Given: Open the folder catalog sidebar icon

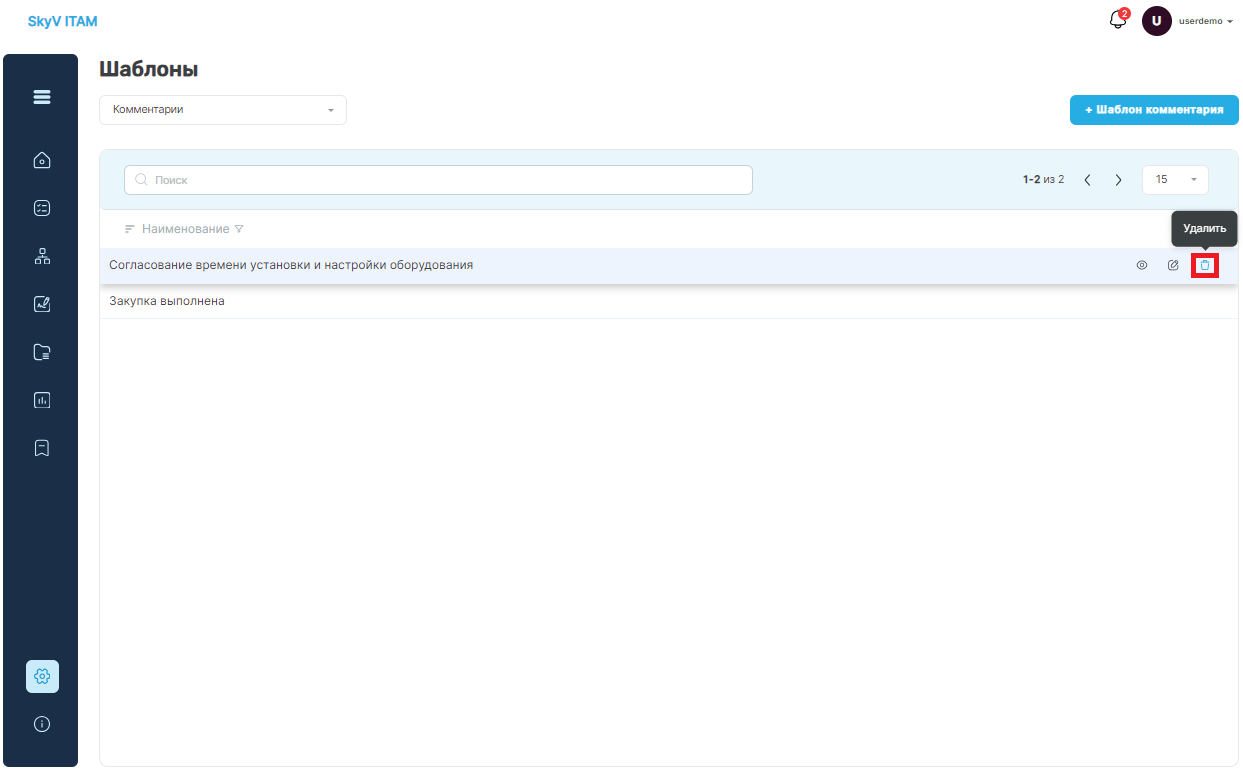Looking at the screenshot, I should click(42, 352).
